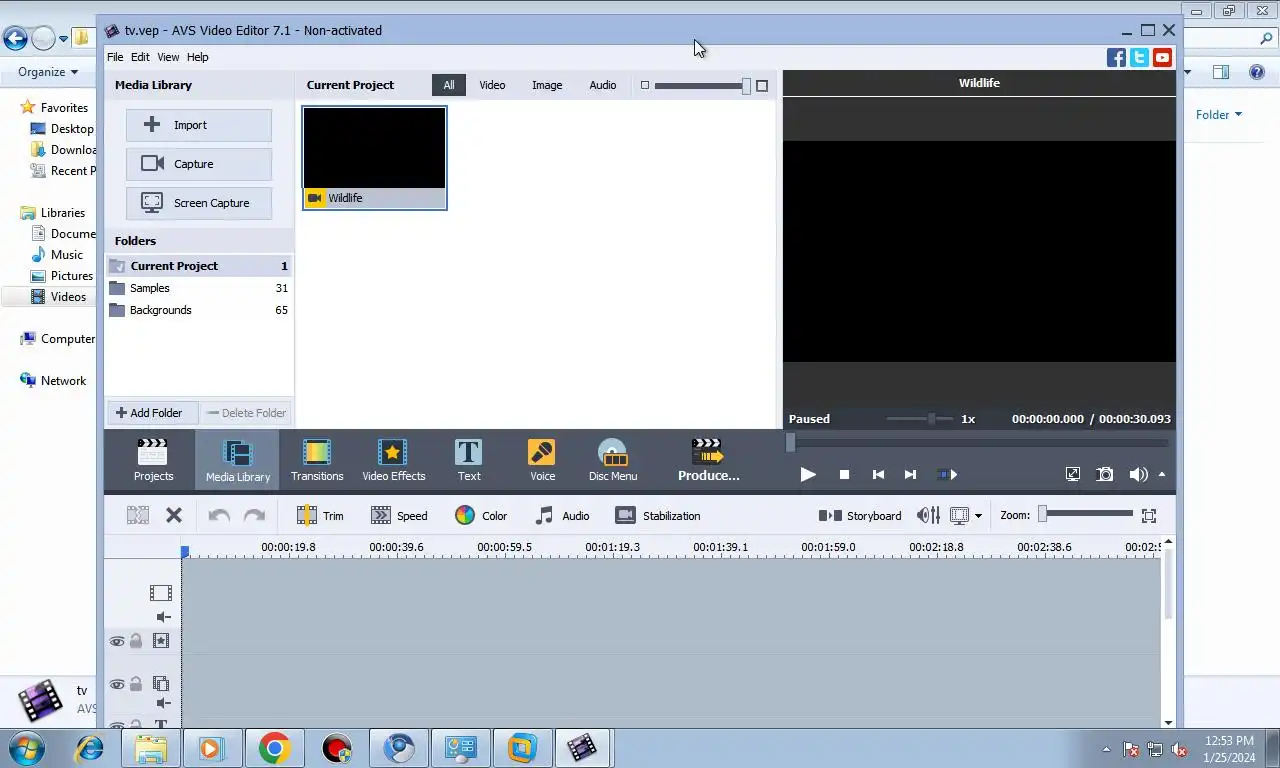The width and height of the screenshot is (1280, 768).
Task: Toggle visibility of the video overlay track
Action: tap(117, 684)
